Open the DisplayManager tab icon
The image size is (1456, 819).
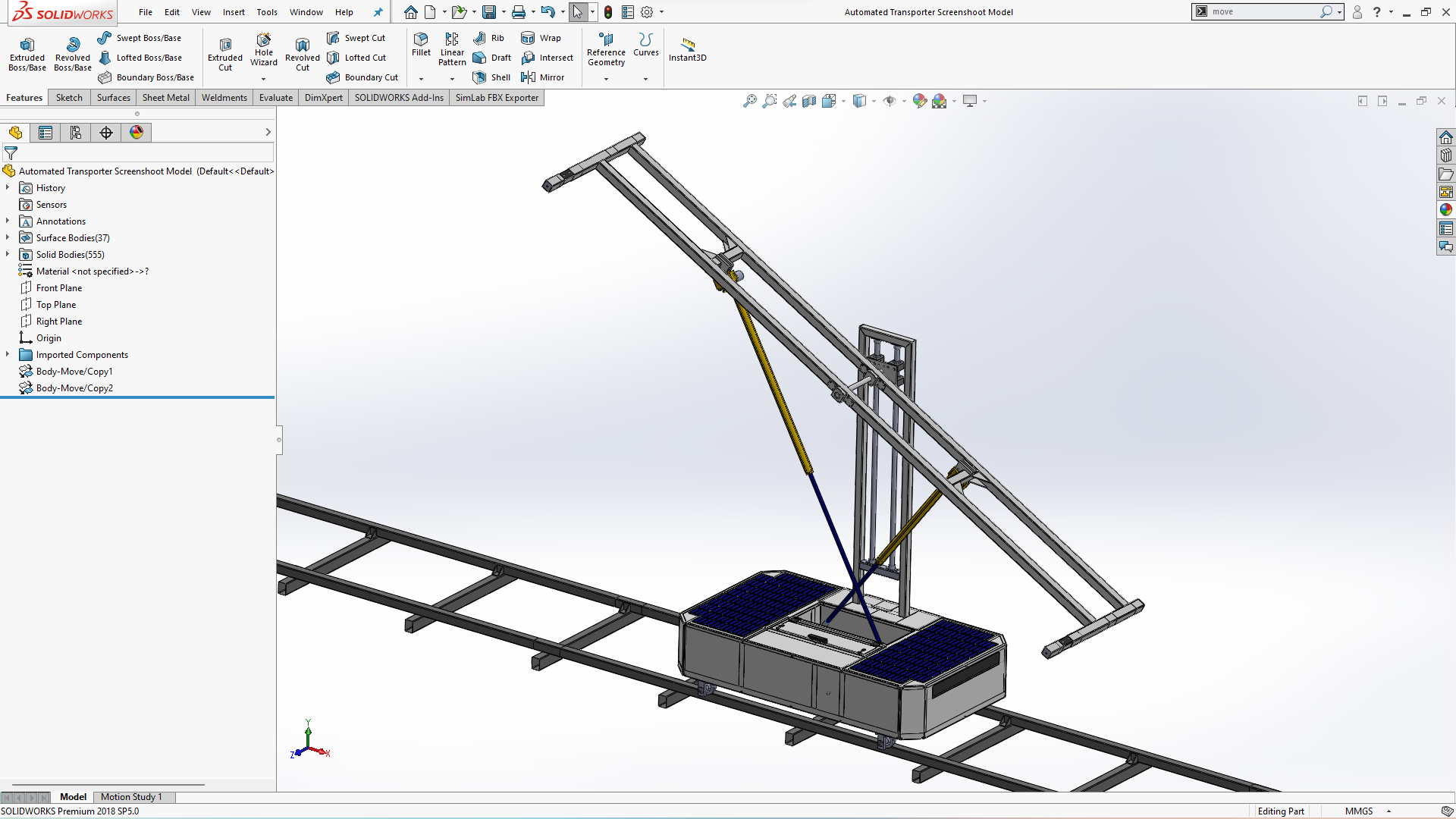click(x=136, y=133)
